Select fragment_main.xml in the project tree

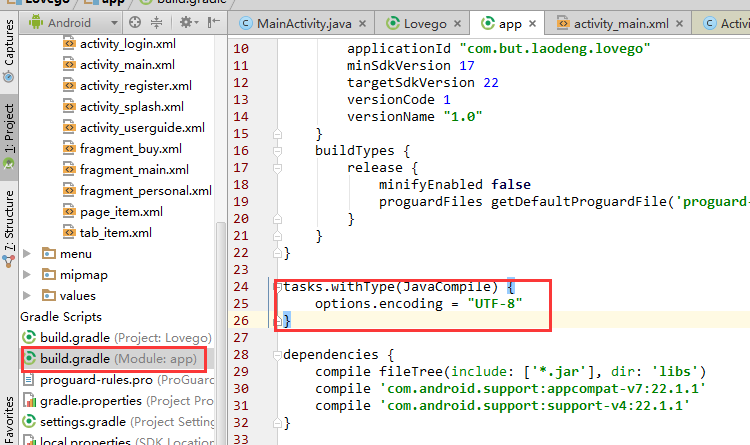(134, 170)
